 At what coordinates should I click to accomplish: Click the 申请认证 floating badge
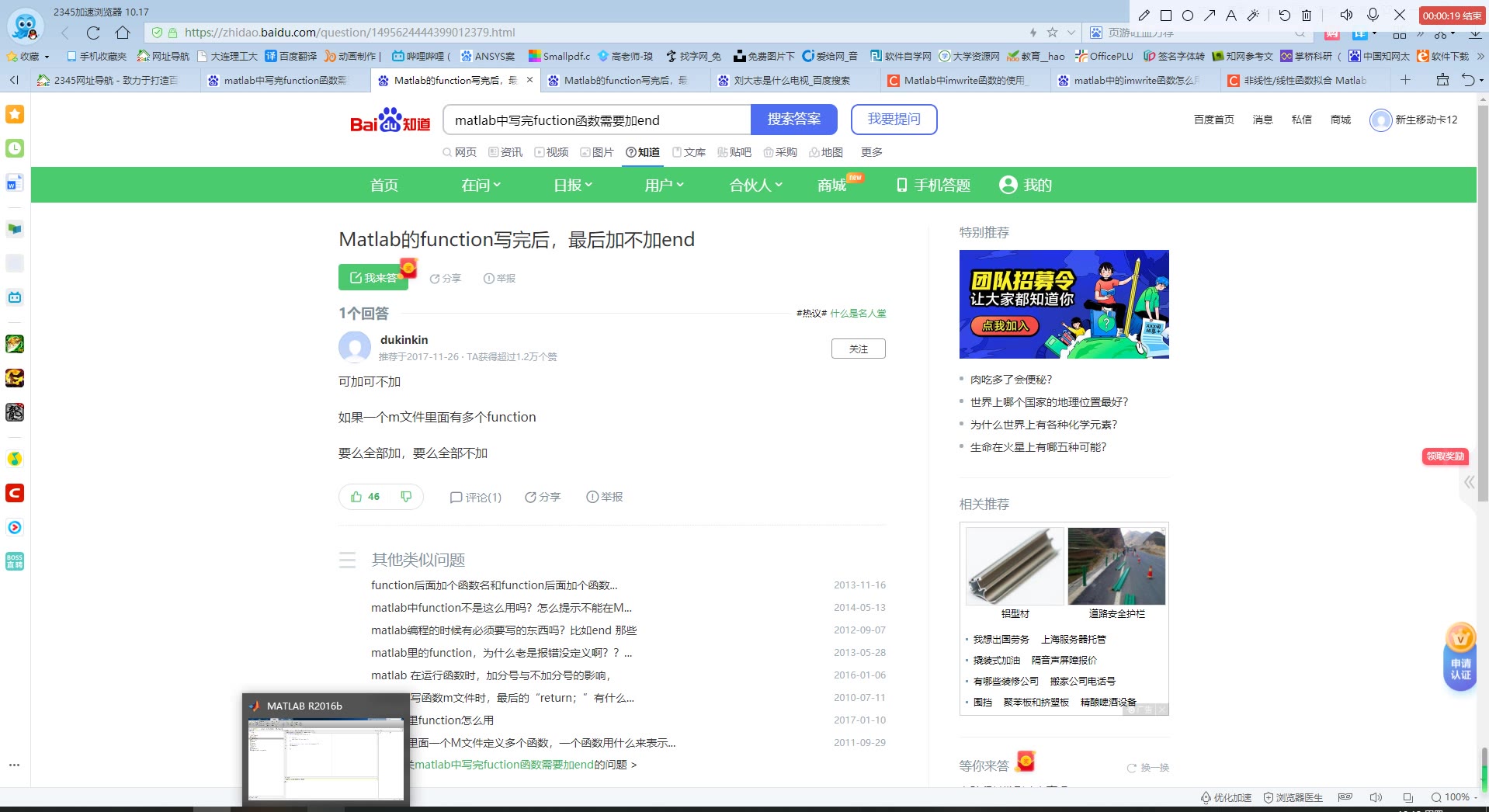(1460, 656)
